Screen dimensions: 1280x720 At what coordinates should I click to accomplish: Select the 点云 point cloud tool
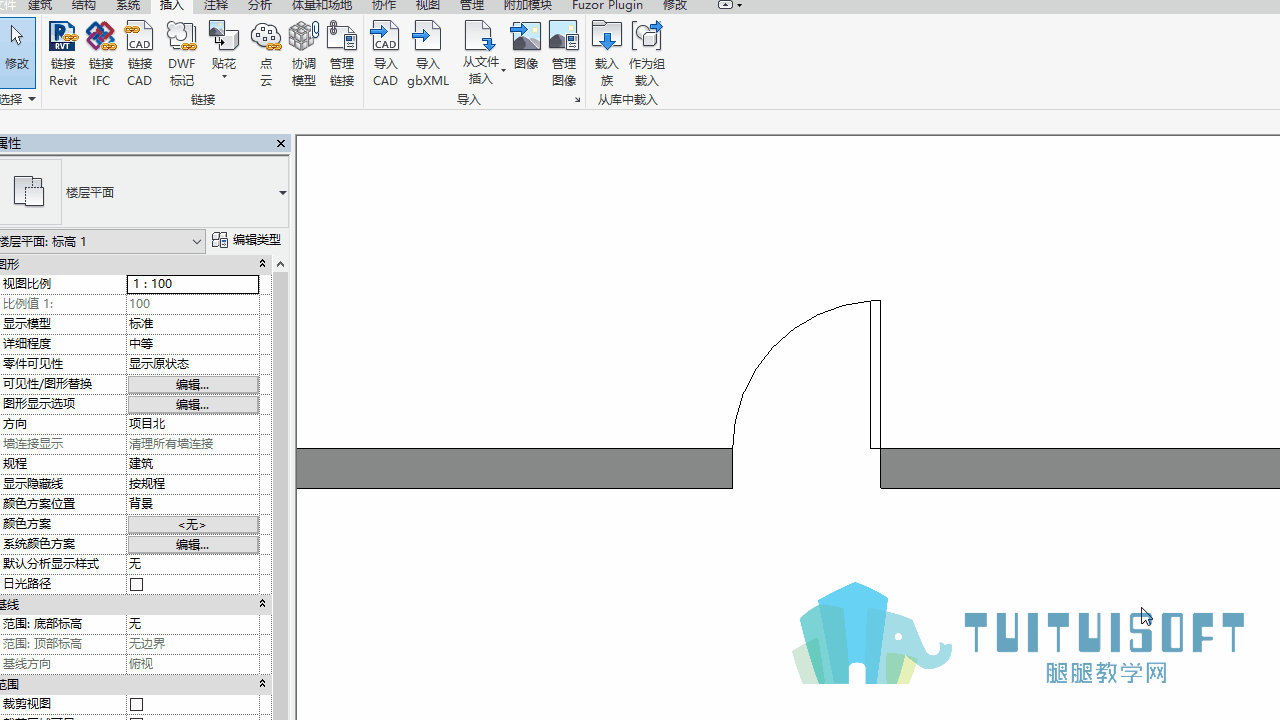click(x=266, y=54)
